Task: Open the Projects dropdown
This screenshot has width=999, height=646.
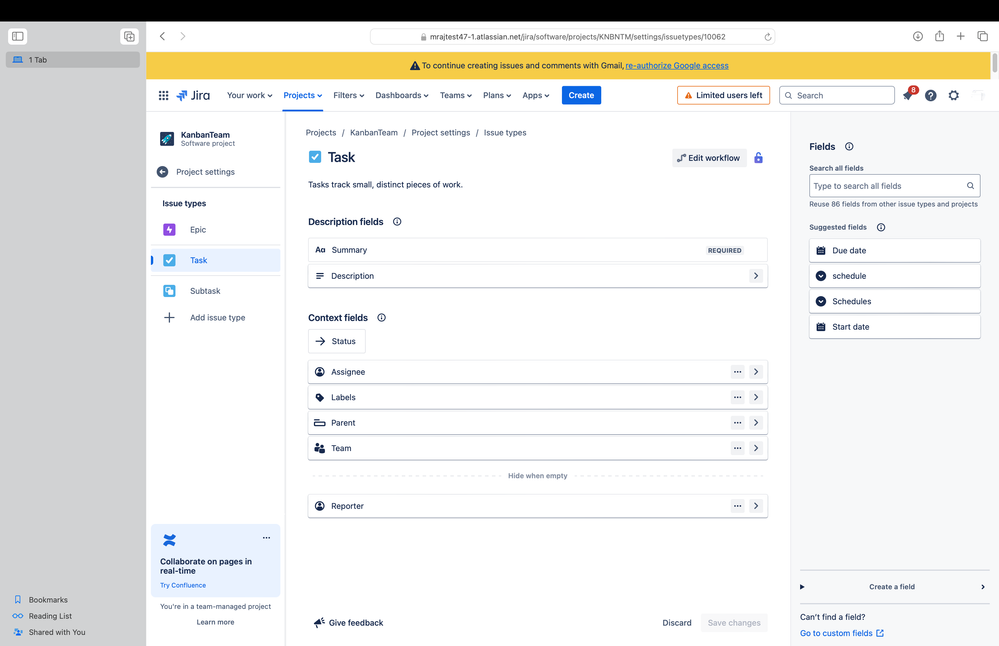Action: [x=303, y=96]
